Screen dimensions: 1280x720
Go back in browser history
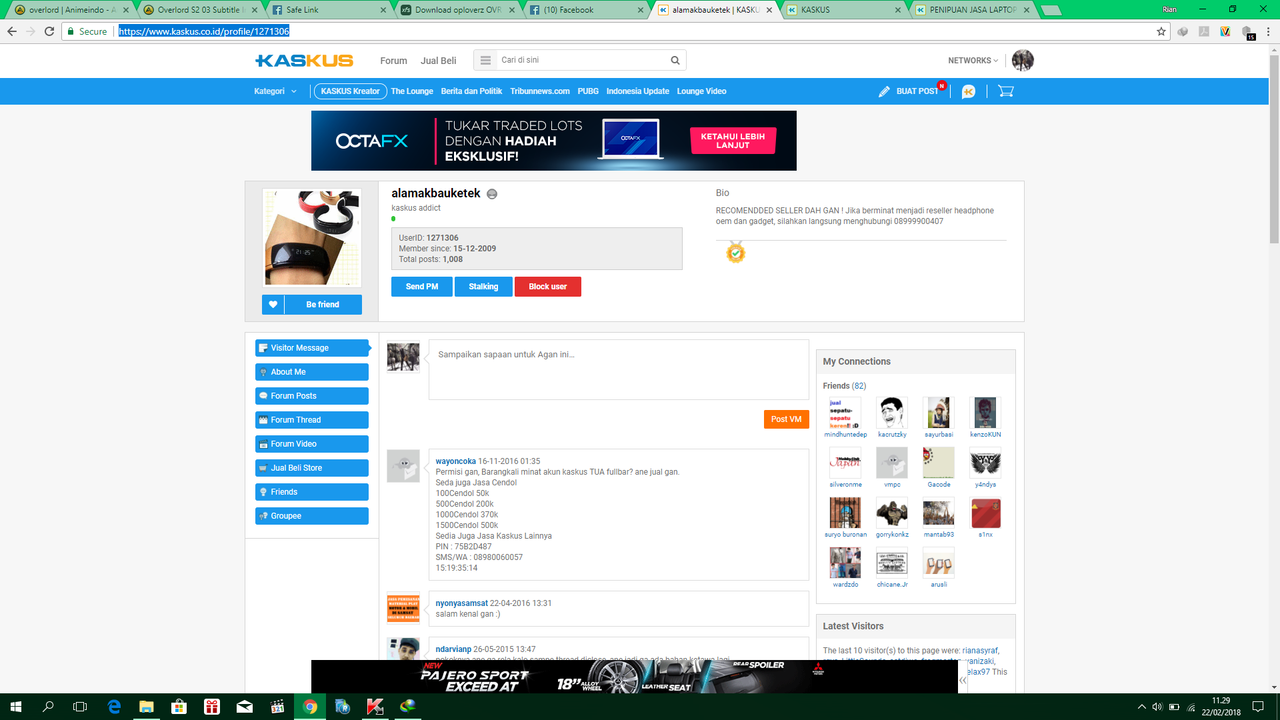pyautogui.click(x=11, y=32)
